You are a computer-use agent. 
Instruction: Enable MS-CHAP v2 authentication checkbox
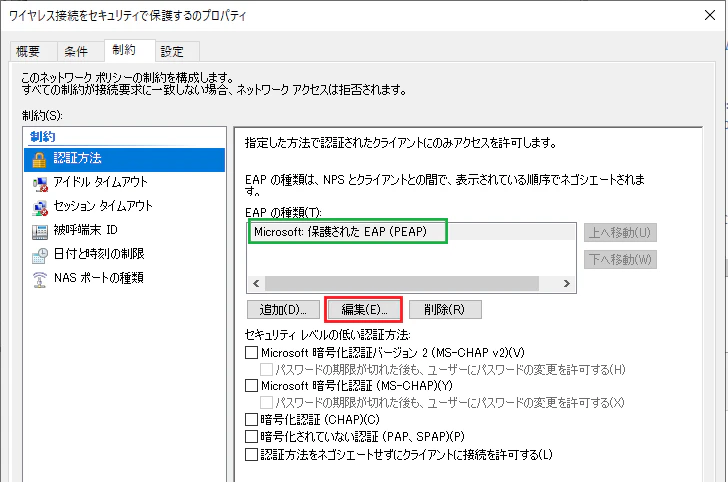point(251,352)
